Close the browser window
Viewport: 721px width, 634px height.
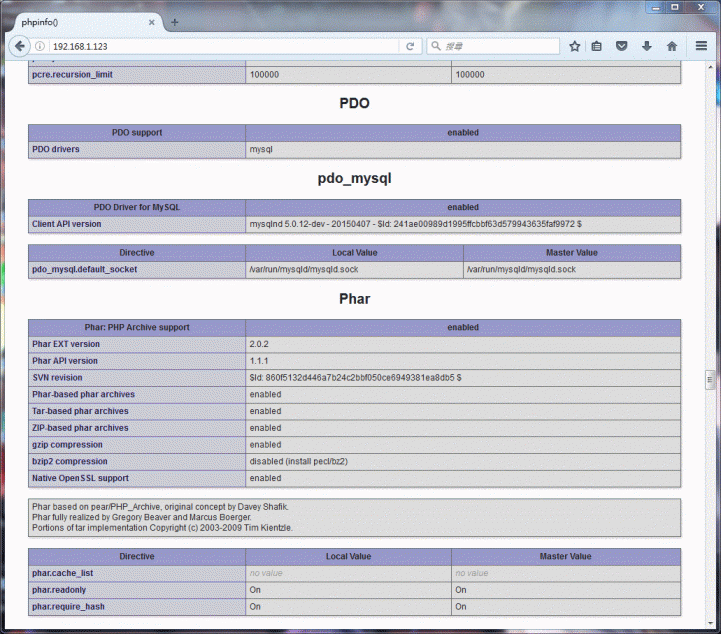point(701,7)
